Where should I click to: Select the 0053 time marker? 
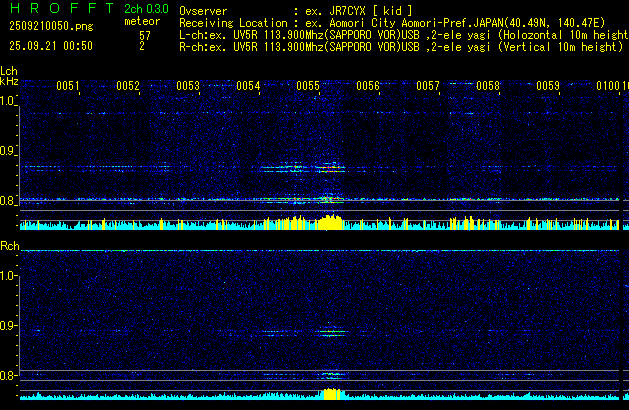coord(188,86)
